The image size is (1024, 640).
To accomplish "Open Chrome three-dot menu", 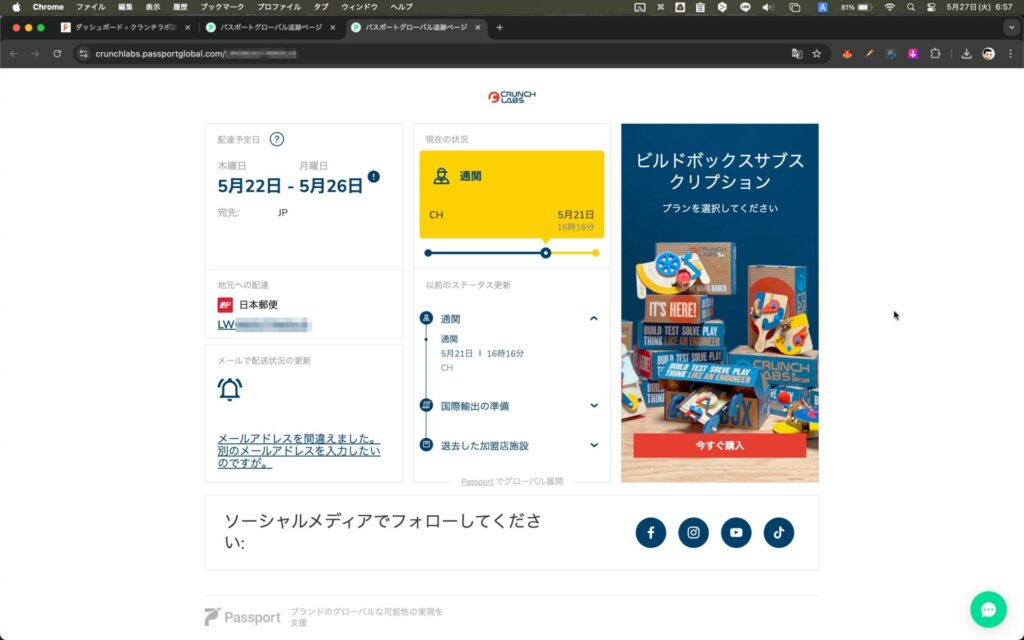I will 1010,54.
